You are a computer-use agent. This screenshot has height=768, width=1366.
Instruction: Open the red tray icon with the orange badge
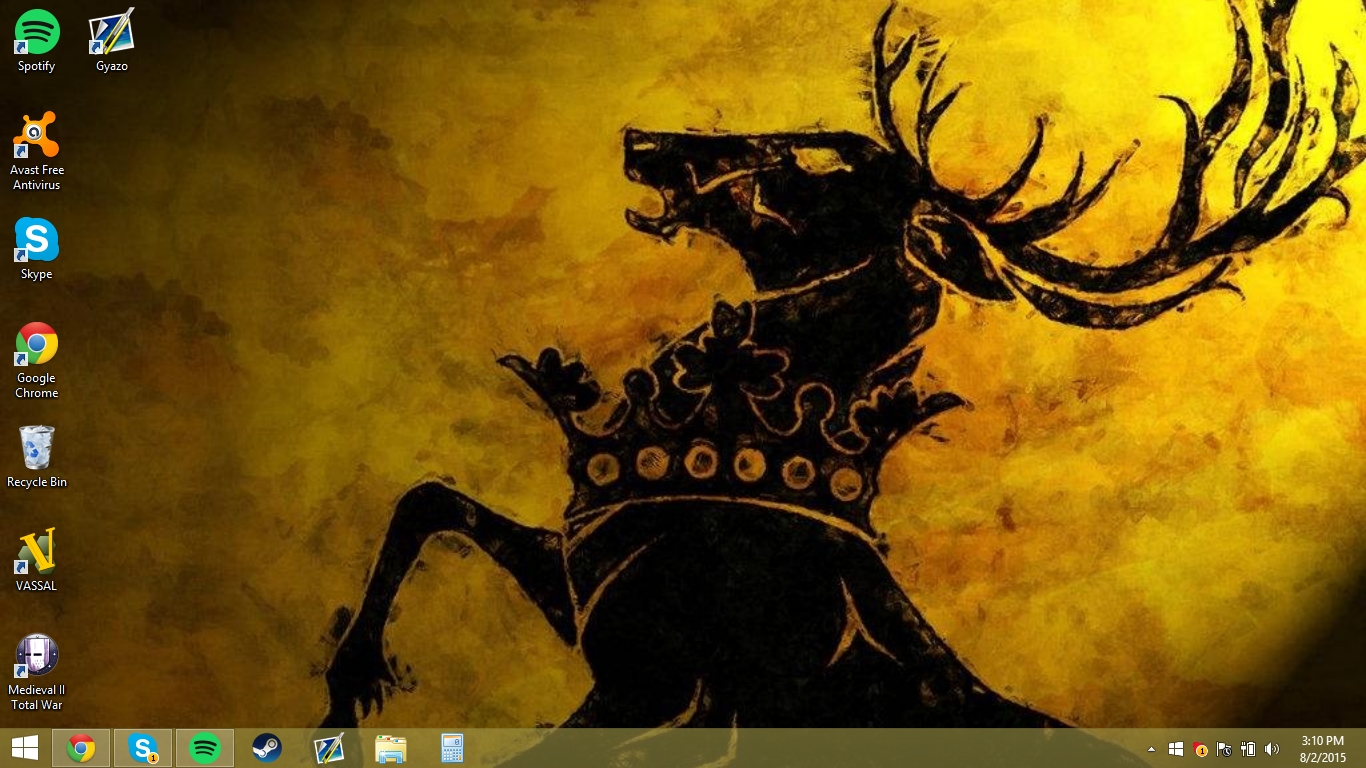click(1200, 749)
